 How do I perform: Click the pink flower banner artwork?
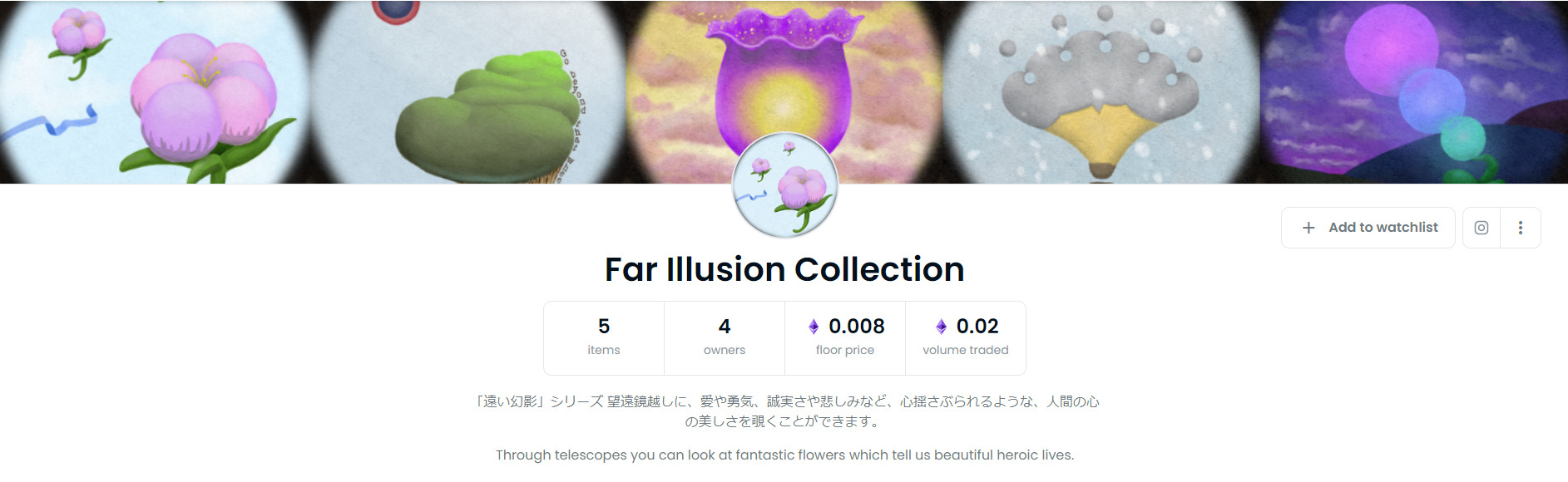[x=156, y=91]
